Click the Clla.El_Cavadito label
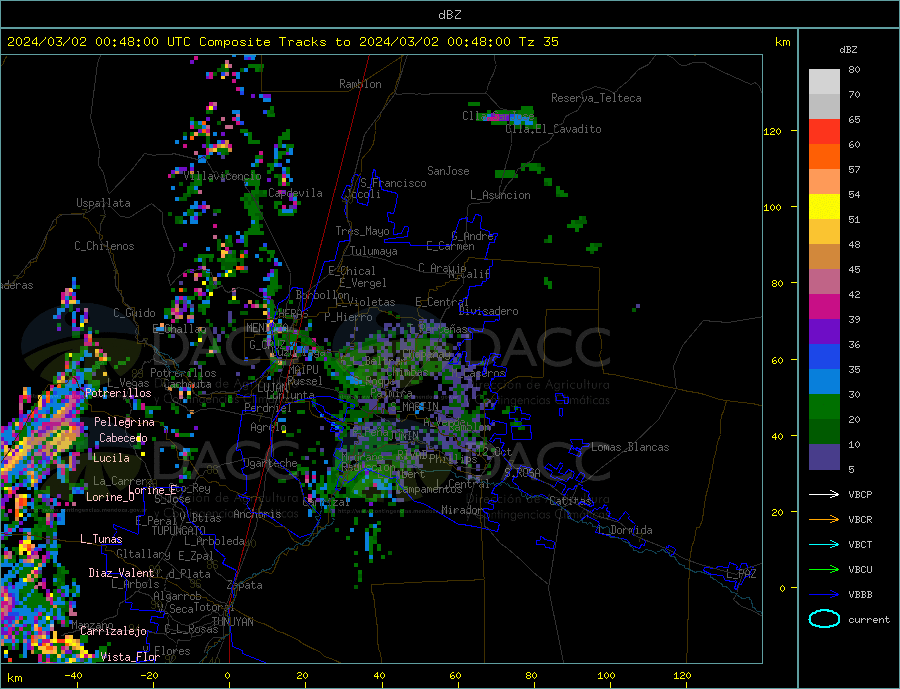The height and width of the screenshot is (689, 900). 553,129
